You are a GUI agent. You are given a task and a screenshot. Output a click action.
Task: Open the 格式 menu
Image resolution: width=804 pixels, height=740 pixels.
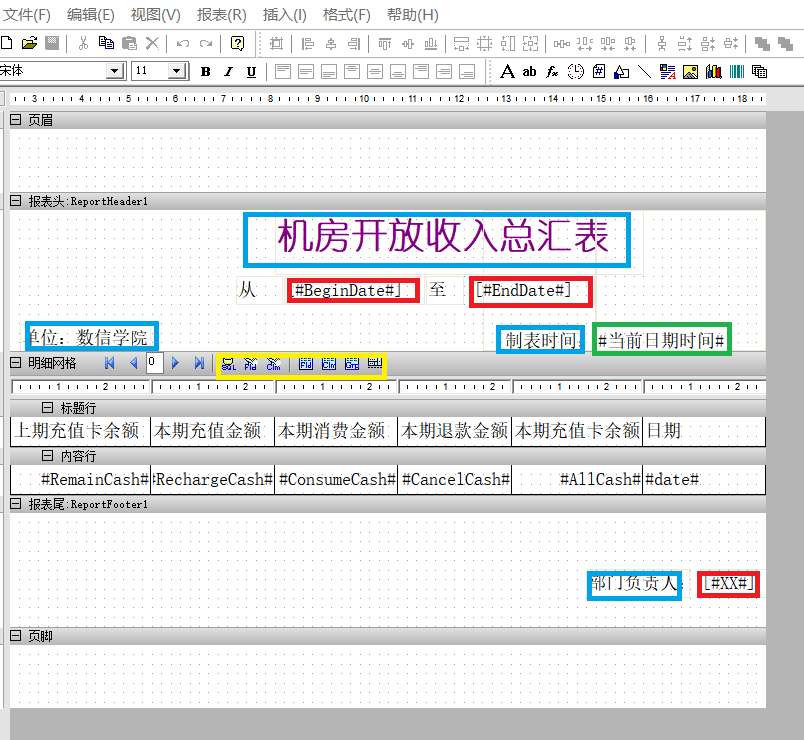345,15
